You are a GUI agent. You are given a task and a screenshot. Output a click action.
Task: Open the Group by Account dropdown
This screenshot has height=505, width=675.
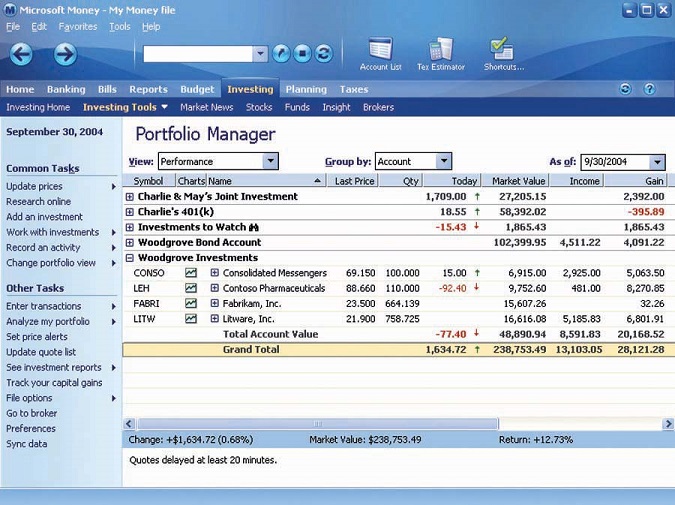443,161
